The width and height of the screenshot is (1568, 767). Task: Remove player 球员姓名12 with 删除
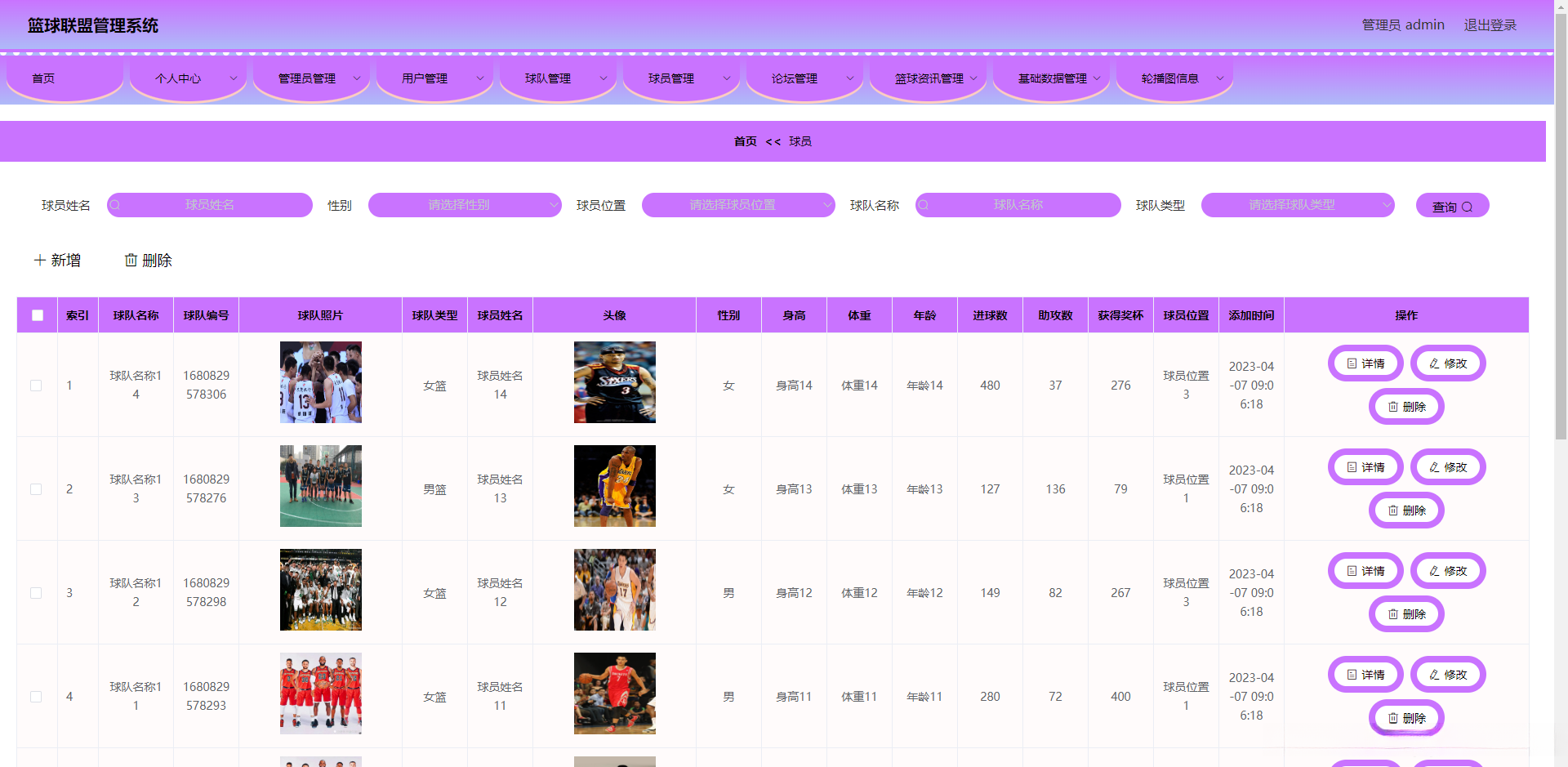(x=1406, y=614)
